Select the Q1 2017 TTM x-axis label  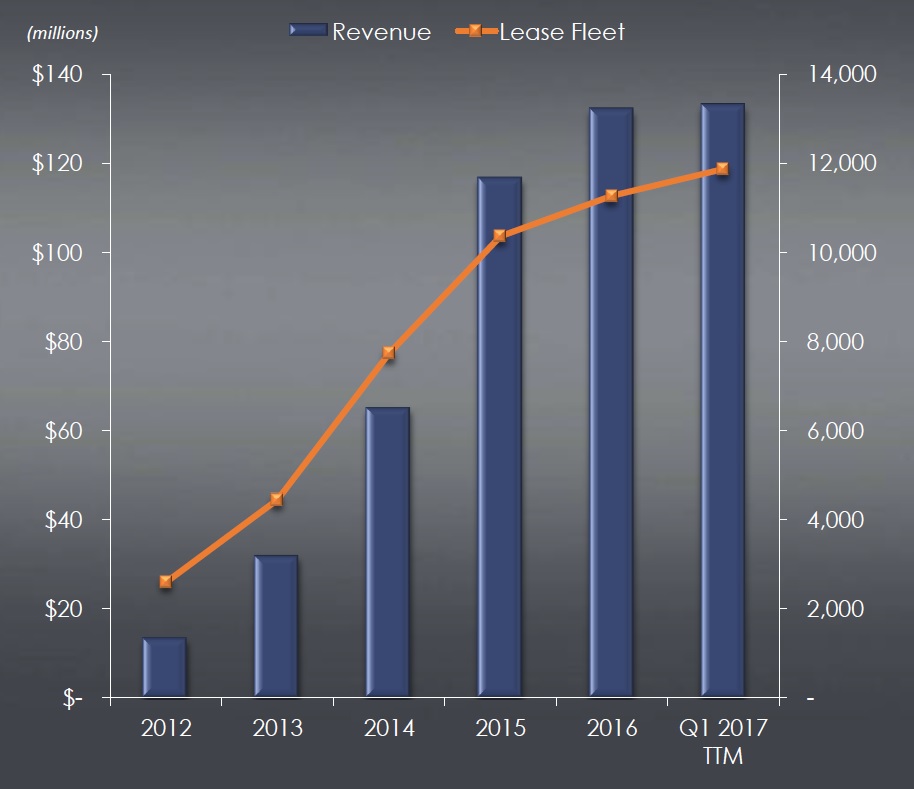click(x=722, y=741)
